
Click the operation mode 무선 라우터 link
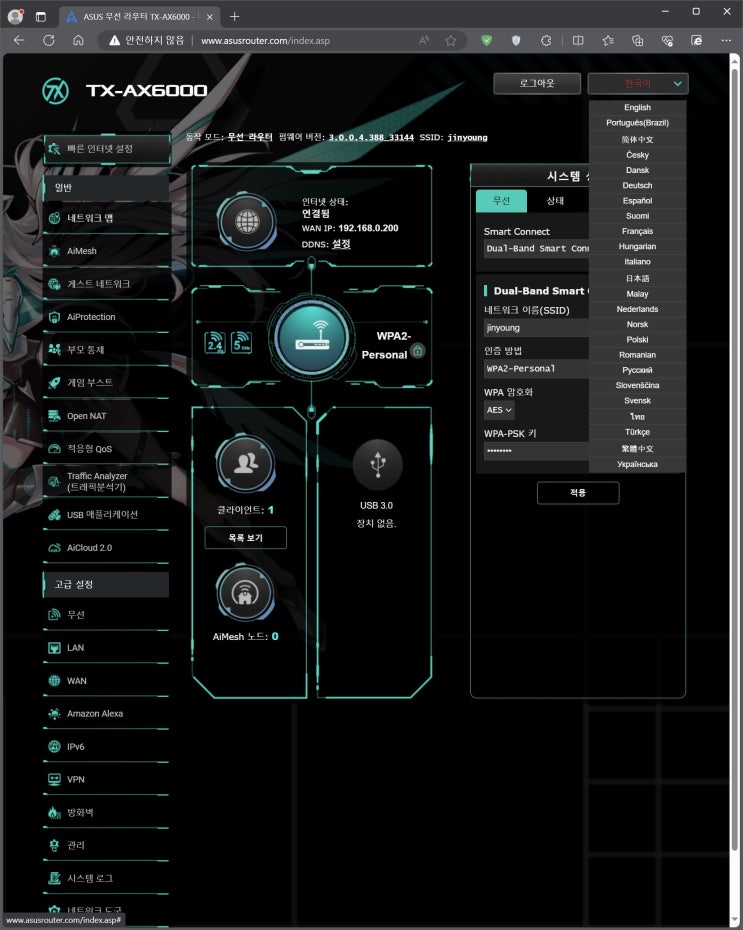250,137
